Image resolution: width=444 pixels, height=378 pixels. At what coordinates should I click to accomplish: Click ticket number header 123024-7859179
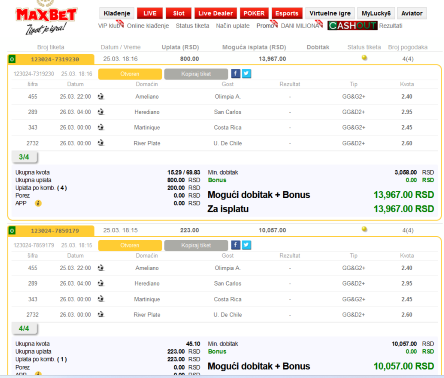[x=55, y=231]
